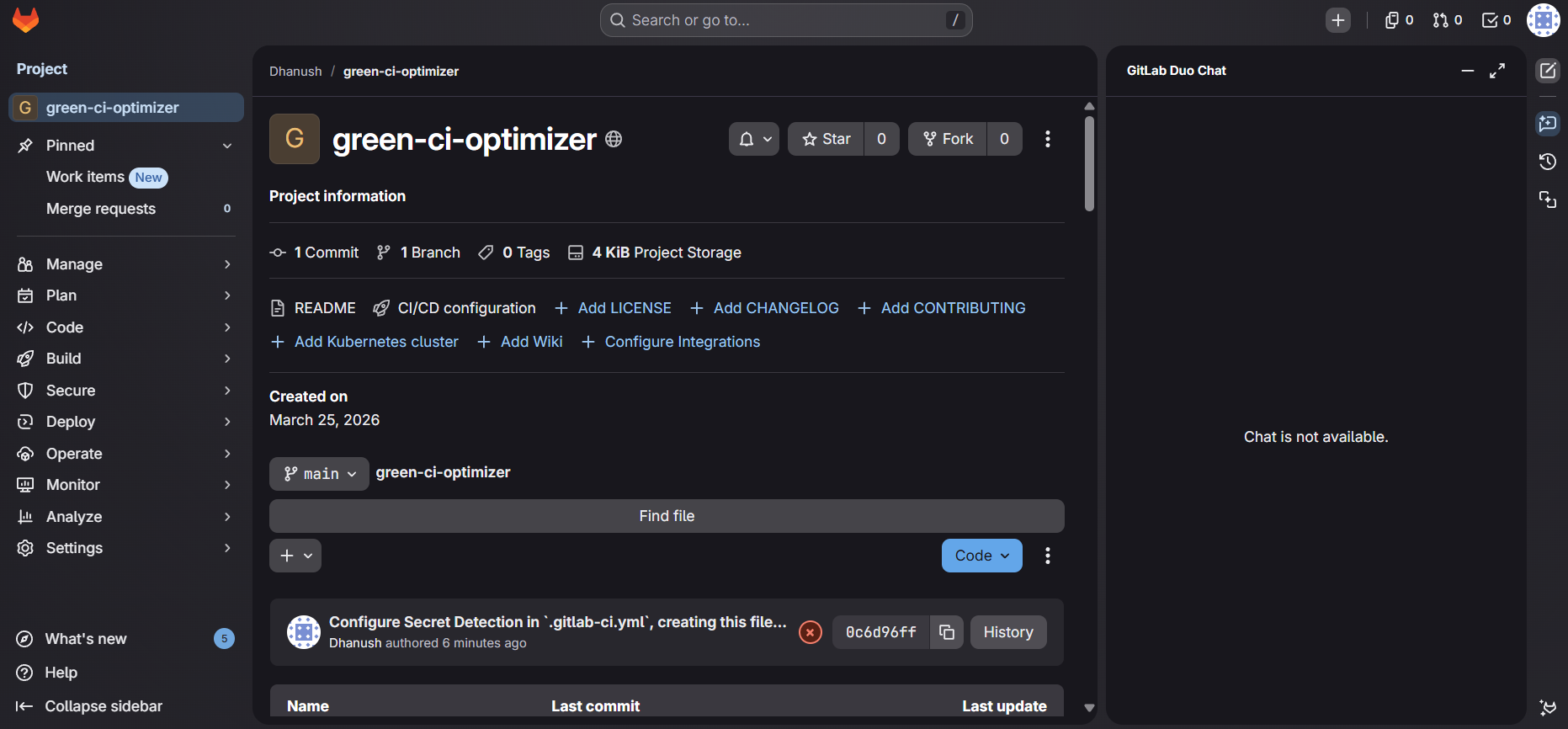Open CI/CD configuration link
This screenshot has width=1568, height=729.
click(x=454, y=308)
